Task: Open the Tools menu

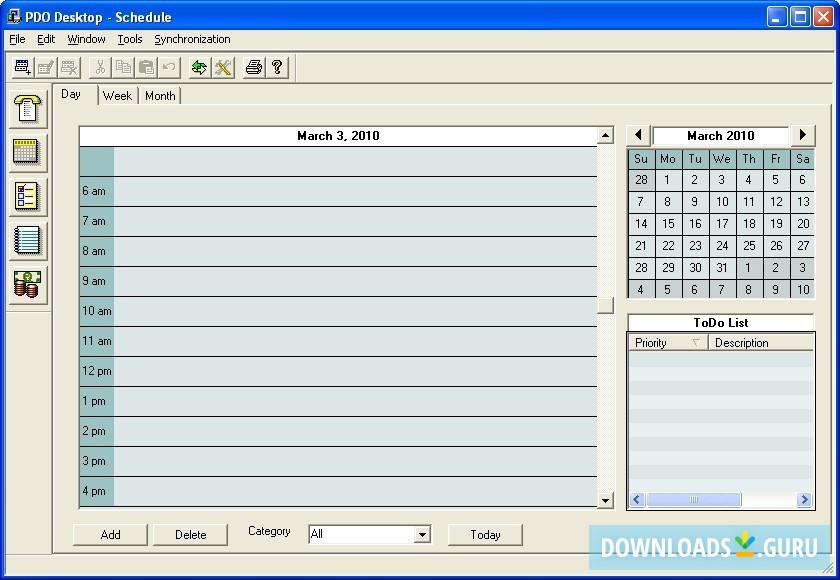Action: 129,39
